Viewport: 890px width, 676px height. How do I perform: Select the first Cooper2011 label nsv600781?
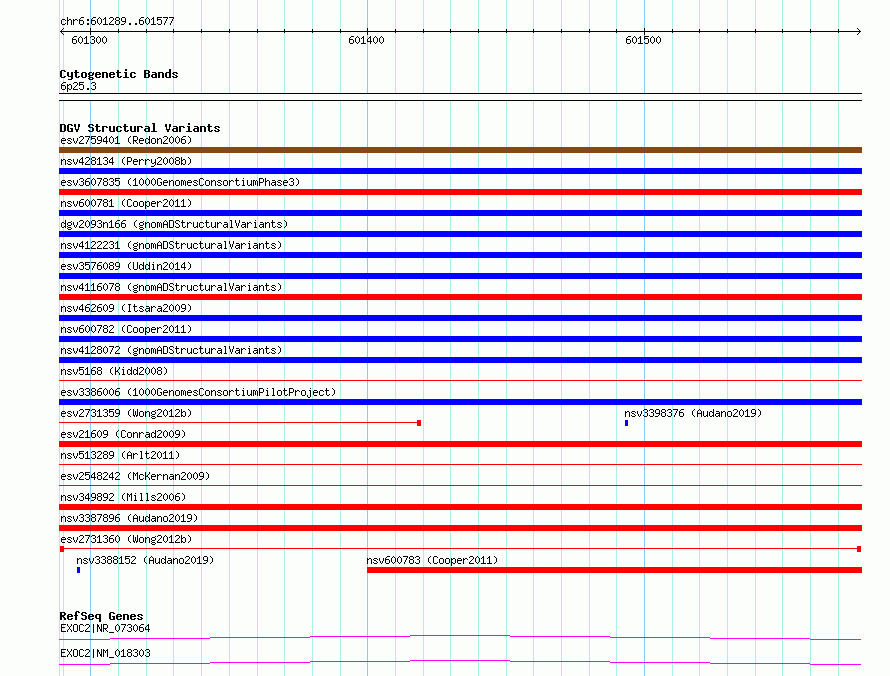126,203
